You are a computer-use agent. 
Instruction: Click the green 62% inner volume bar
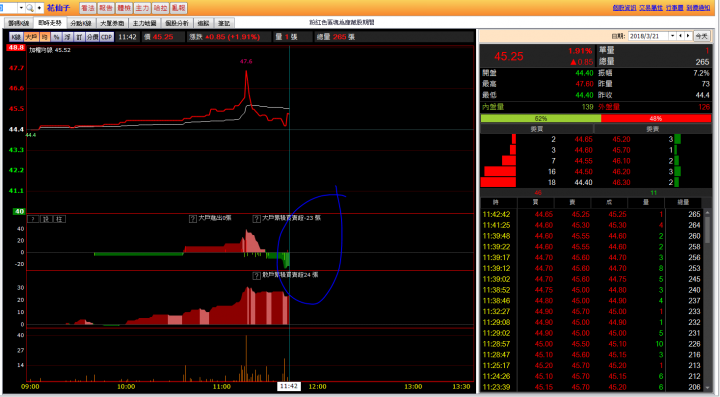(x=541, y=118)
